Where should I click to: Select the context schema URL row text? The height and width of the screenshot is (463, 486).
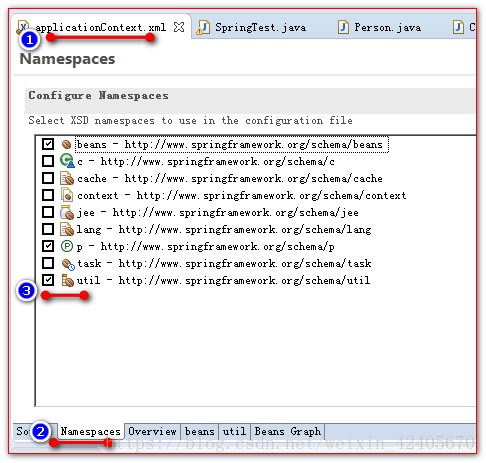(x=242, y=195)
